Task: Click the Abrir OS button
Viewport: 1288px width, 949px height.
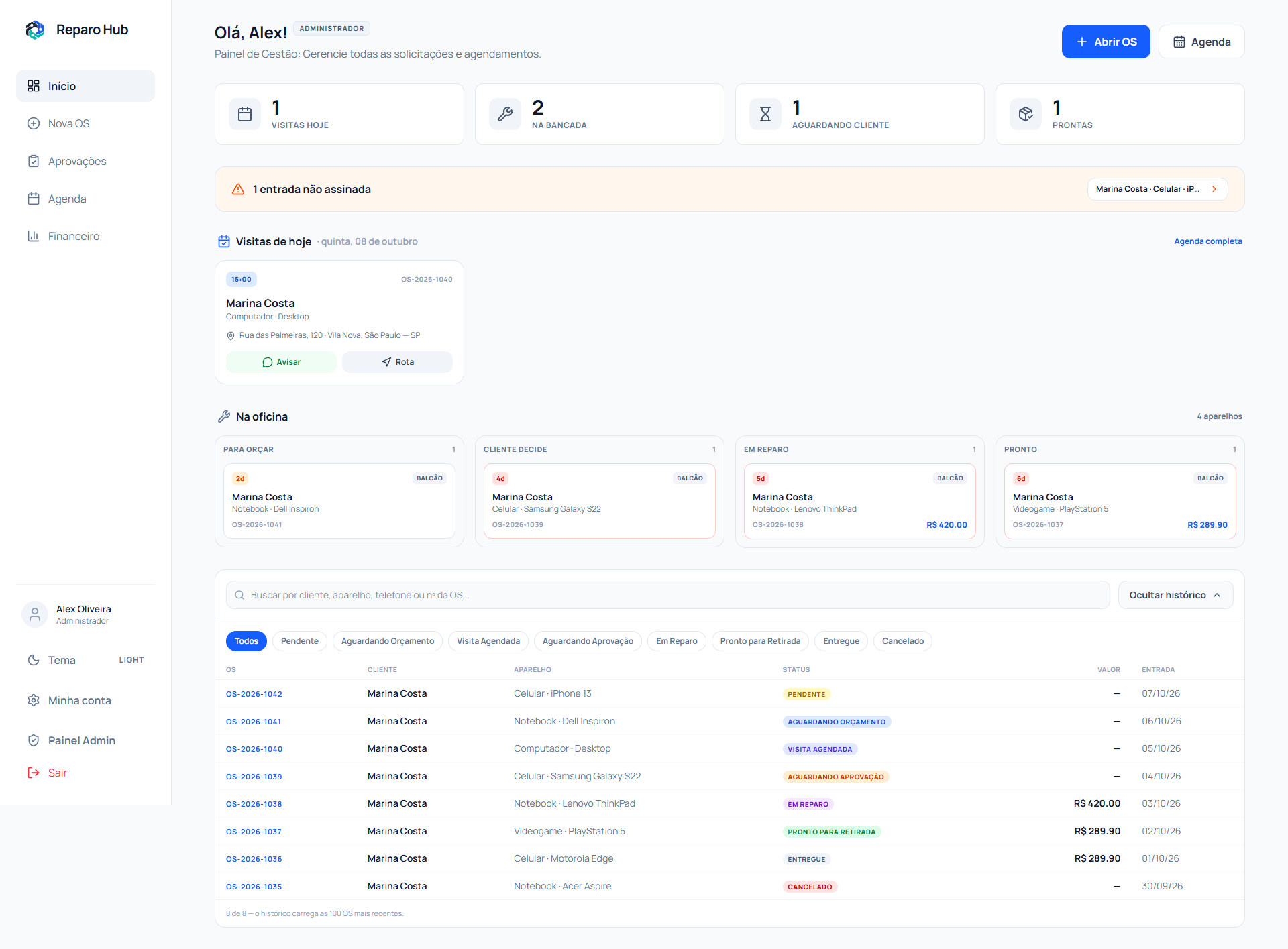Action: tap(1106, 42)
